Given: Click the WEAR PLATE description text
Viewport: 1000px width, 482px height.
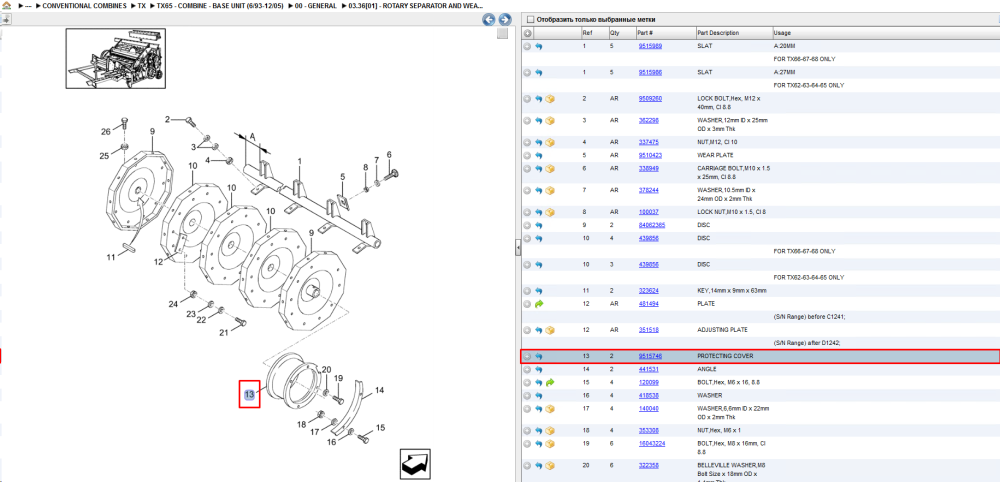Looking at the screenshot, I should point(716,156).
